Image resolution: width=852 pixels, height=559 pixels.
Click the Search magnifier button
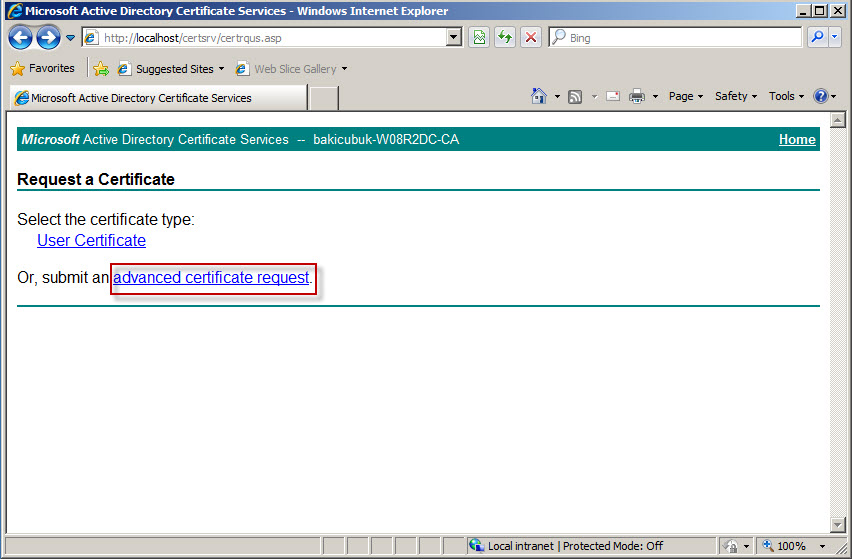coord(817,37)
